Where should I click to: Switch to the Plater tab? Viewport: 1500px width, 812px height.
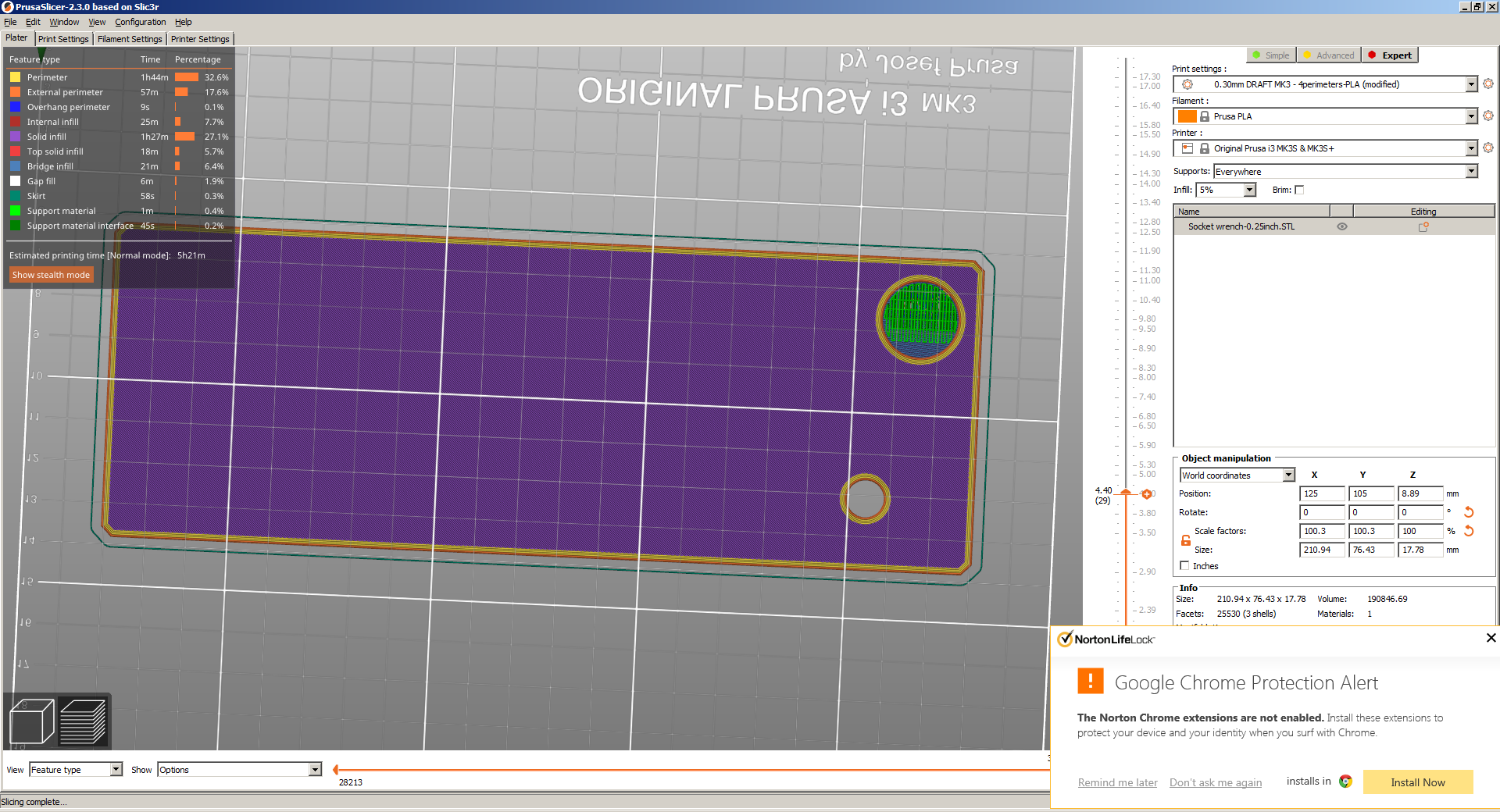[16, 38]
